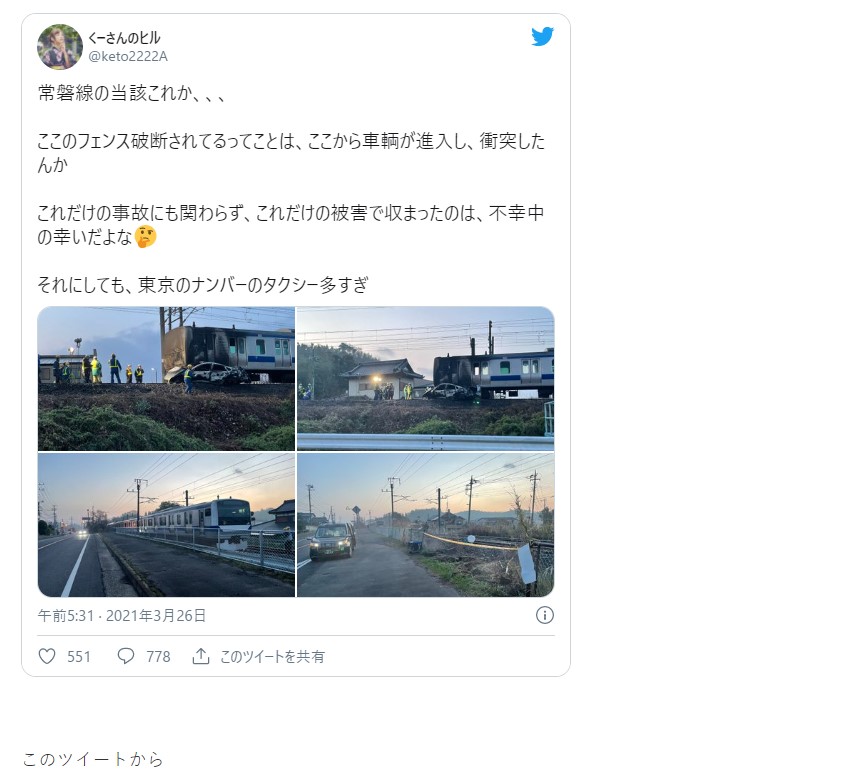Click the reply speech bubble icon
The image size is (841, 779).
click(126, 656)
